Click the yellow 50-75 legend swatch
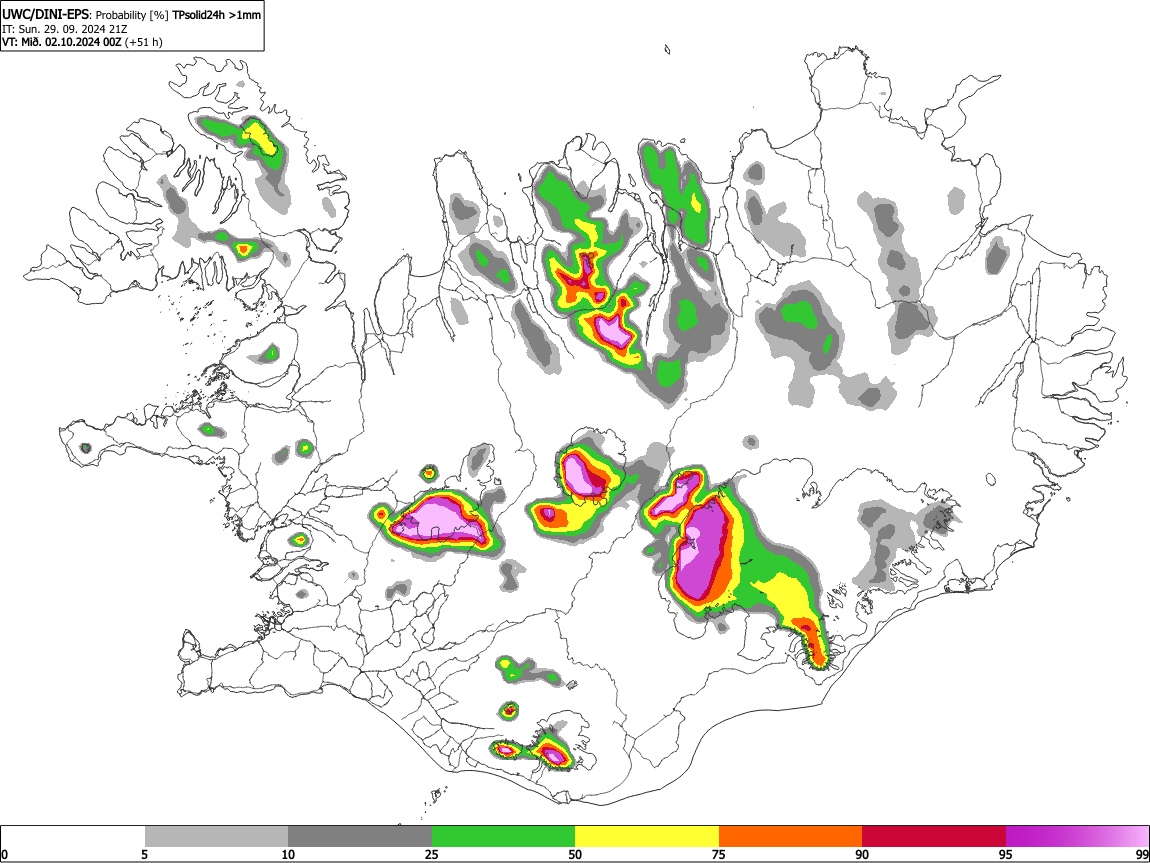1150x863 pixels. 647,837
